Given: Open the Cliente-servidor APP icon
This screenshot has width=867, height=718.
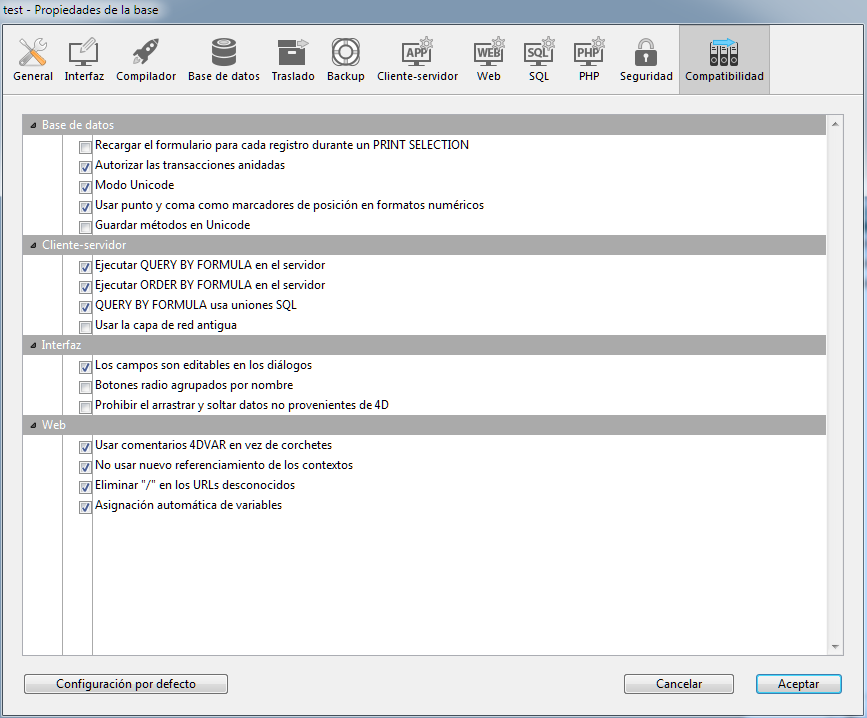Looking at the screenshot, I should pyautogui.click(x=417, y=52).
